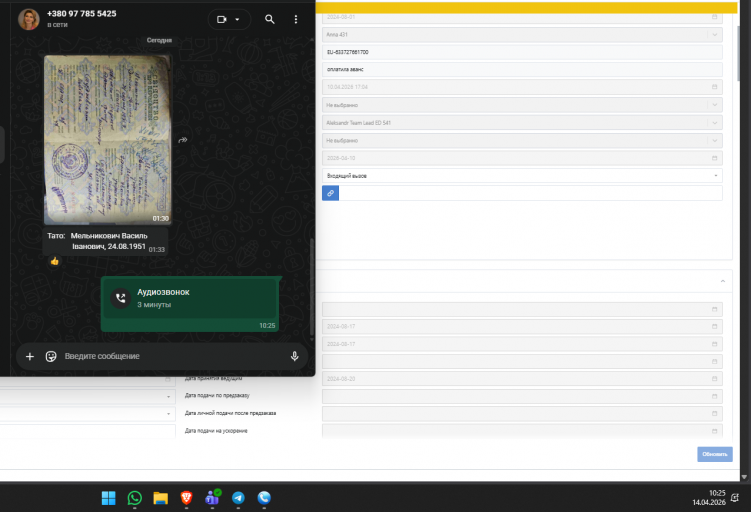The height and width of the screenshot is (512, 751).
Task: Open calendar on 2024-08-20 date field
Action: coord(714,378)
